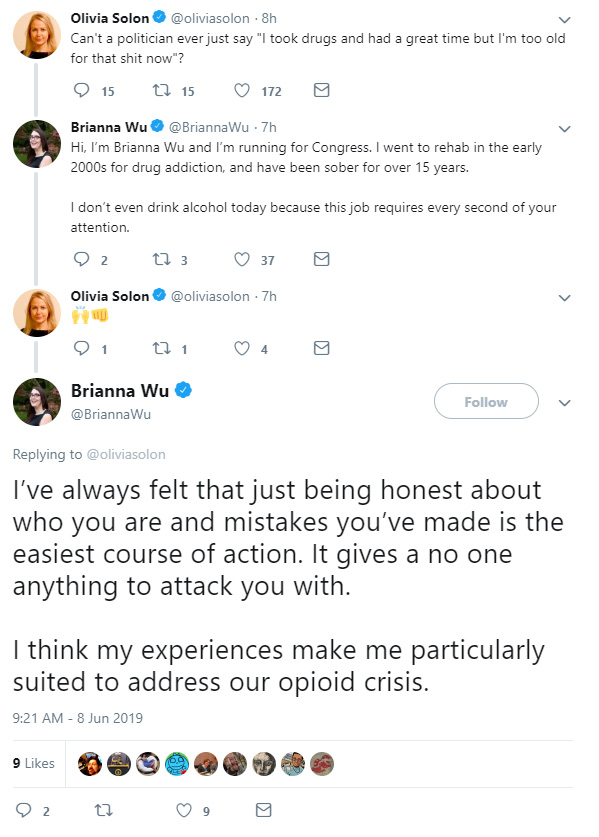Reply to Olivia's emoji tweet
Viewport: 599px width, 837px height.
[x=81, y=349]
